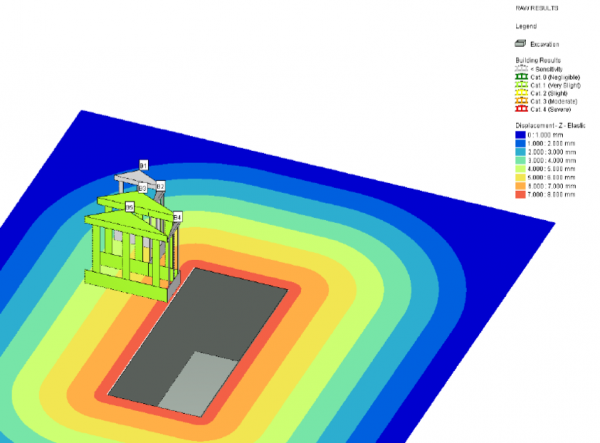The height and width of the screenshot is (443, 600).
Task: Click the 5.000 : 6.000 mm color swatch
Action: (x=520, y=178)
